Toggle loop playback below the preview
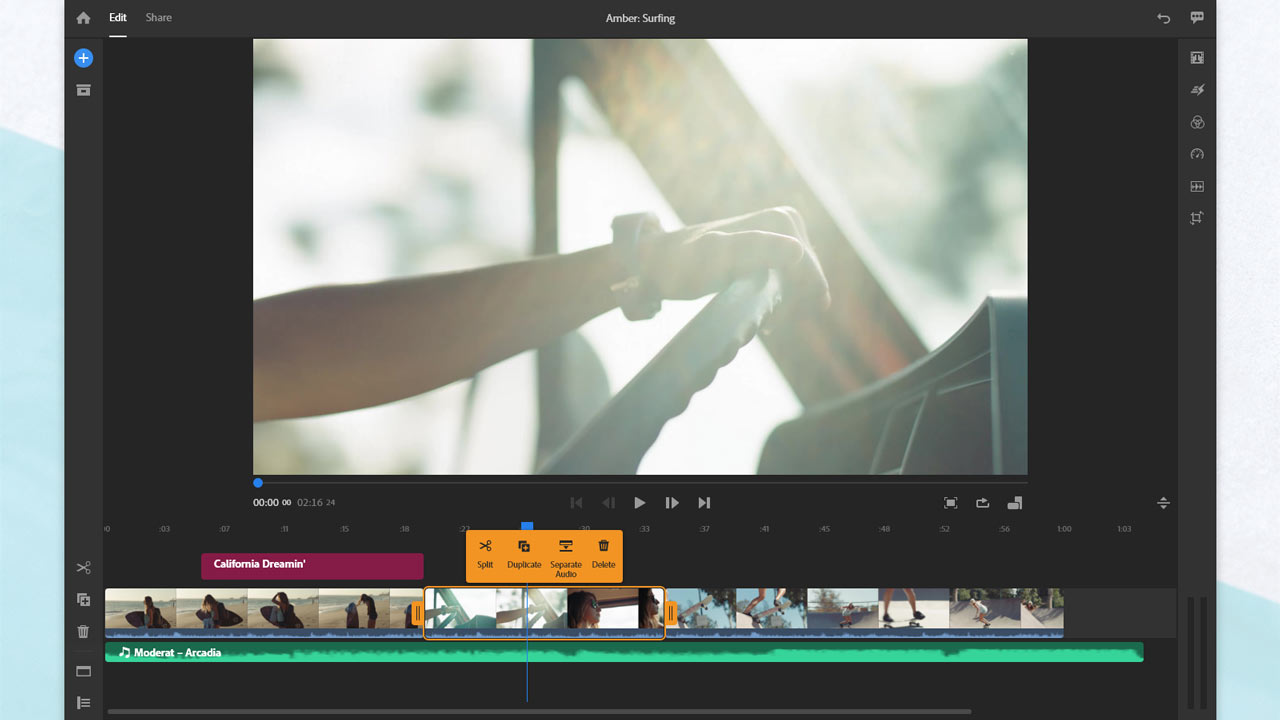The width and height of the screenshot is (1280, 720). pos(982,503)
